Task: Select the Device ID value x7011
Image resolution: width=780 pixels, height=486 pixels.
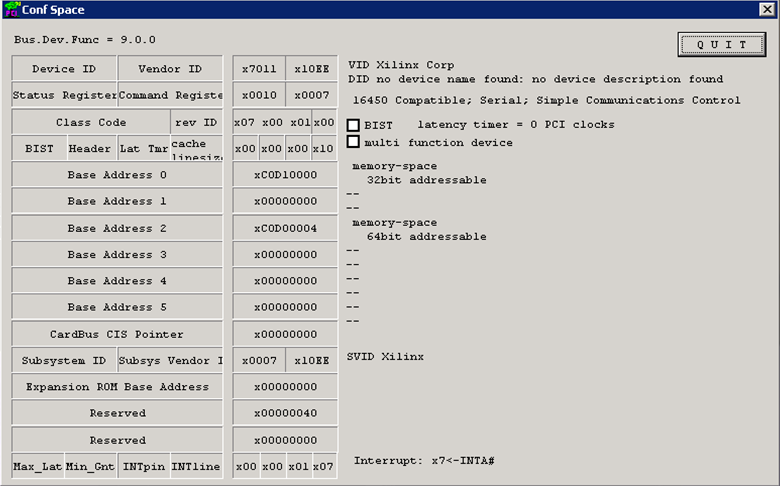Action: [x=259, y=69]
